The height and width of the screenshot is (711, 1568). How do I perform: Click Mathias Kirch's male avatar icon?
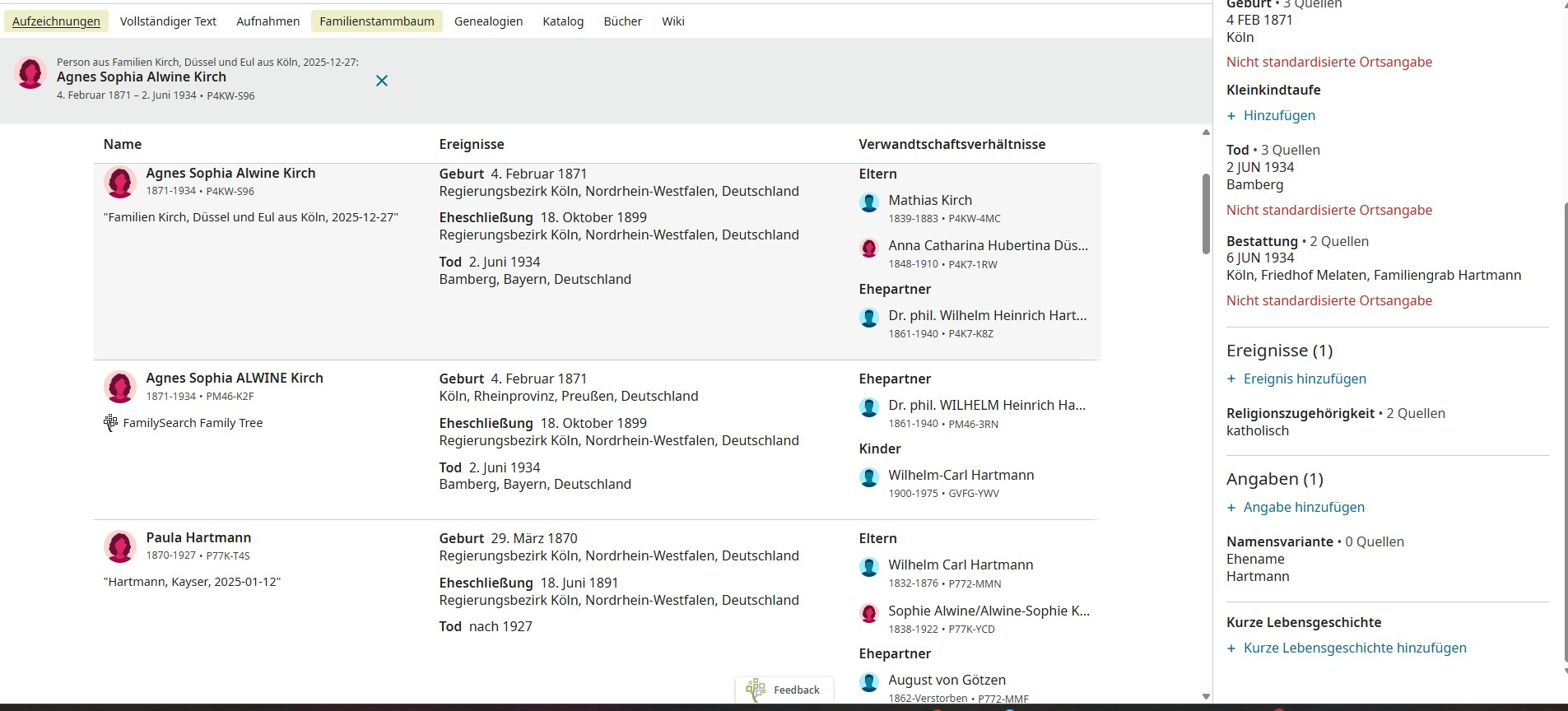pyautogui.click(x=869, y=202)
